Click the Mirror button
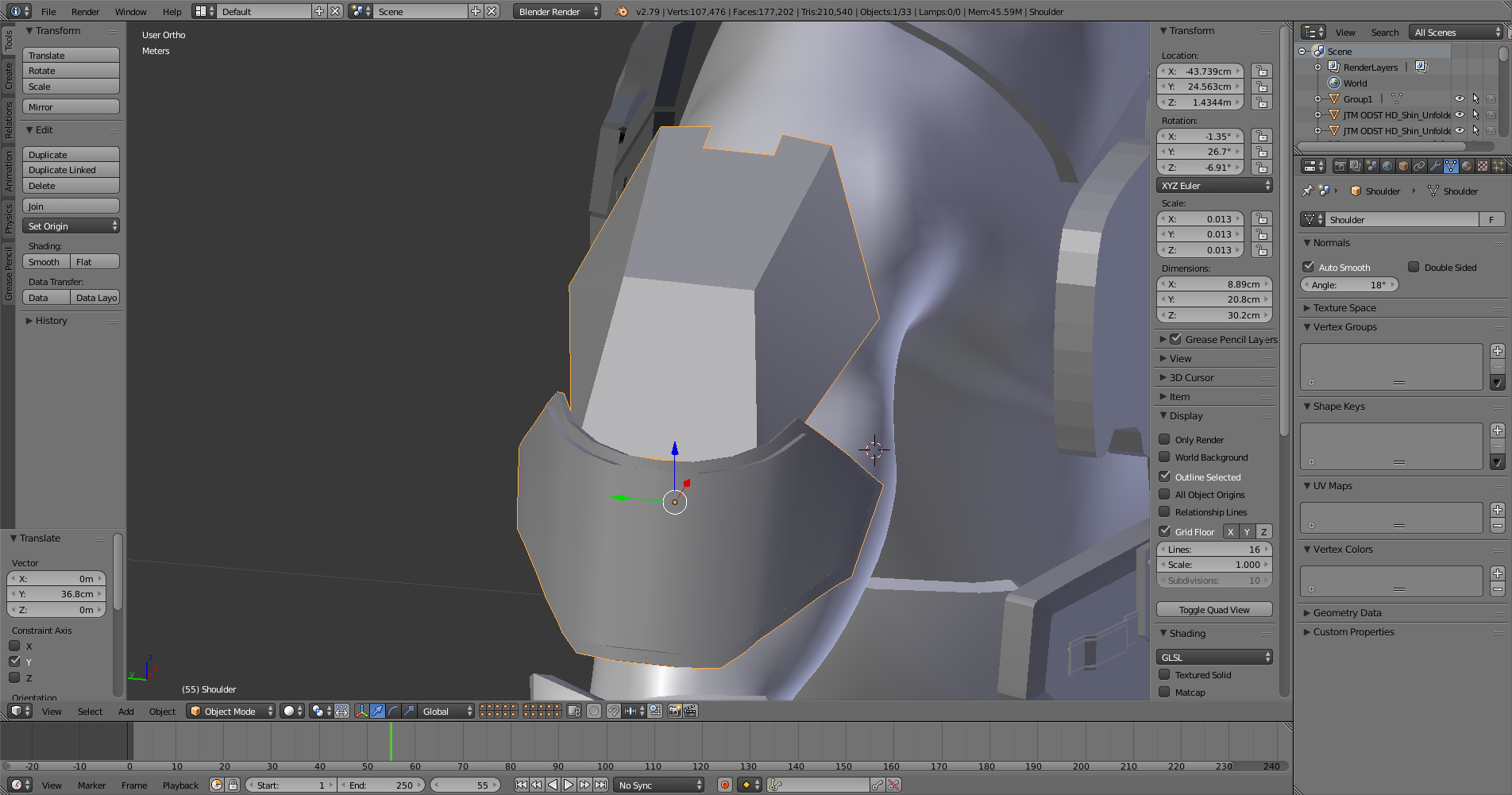 pyautogui.click(x=71, y=106)
